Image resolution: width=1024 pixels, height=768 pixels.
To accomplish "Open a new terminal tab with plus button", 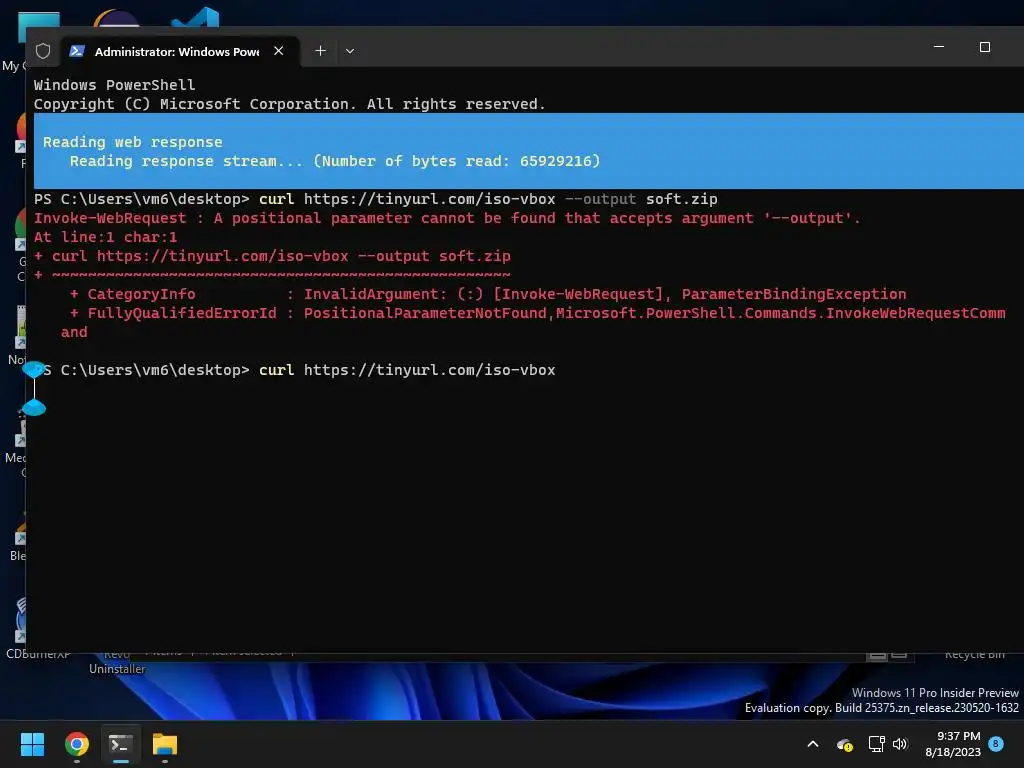I will [321, 51].
